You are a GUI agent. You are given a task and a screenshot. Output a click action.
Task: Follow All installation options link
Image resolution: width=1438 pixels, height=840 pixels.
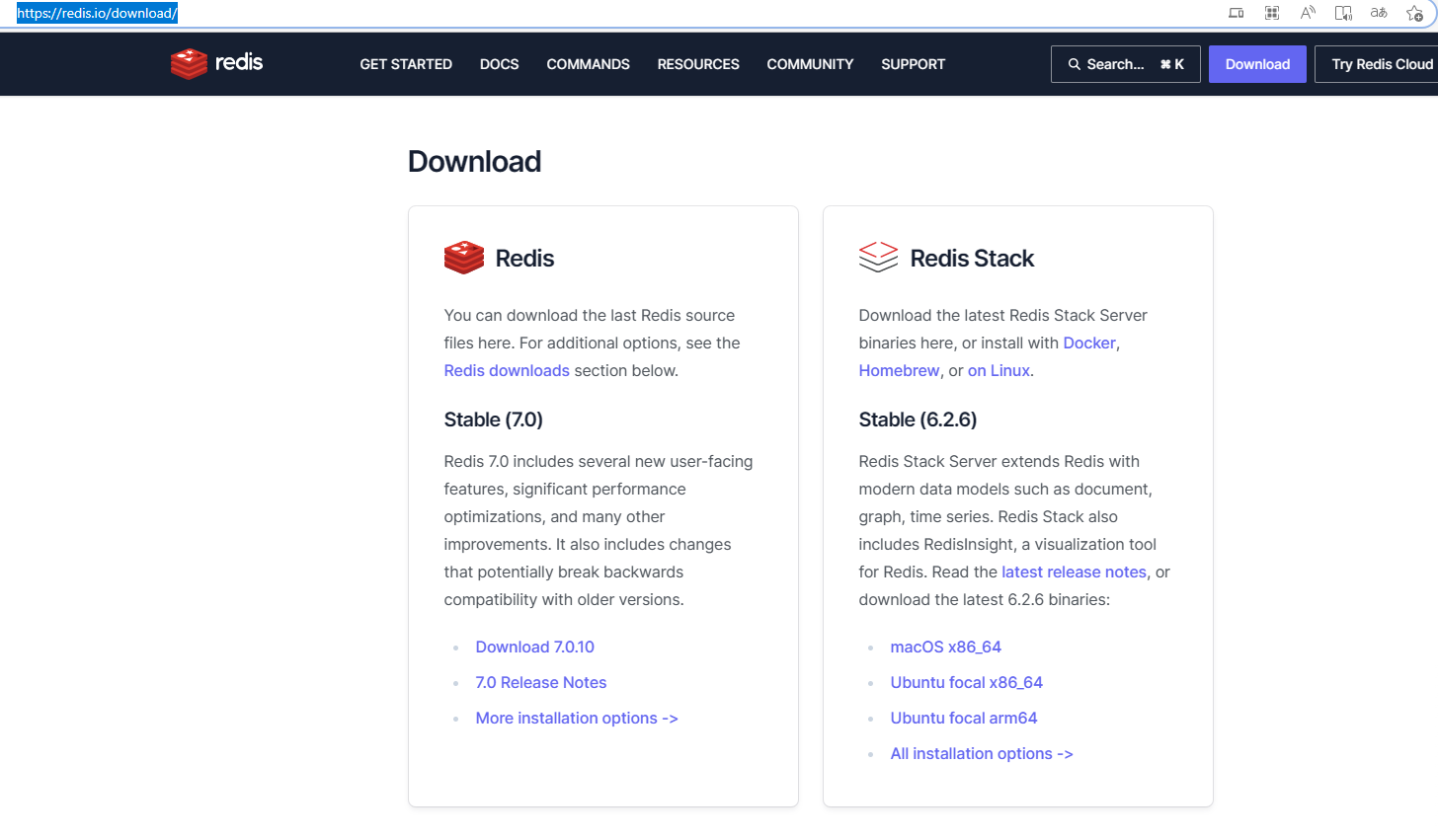tap(982, 753)
